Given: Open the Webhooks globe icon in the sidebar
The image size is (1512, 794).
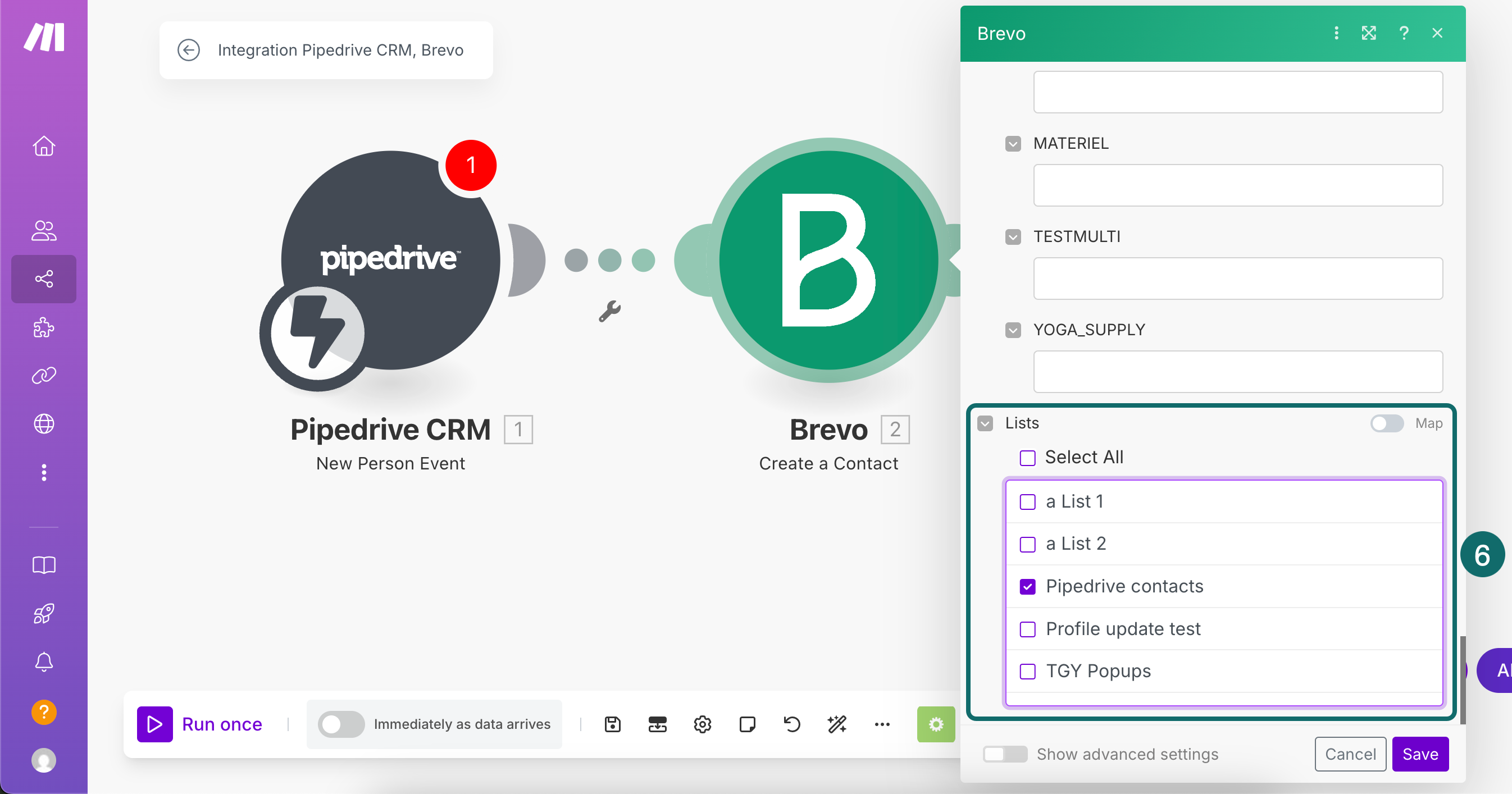Looking at the screenshot, I should pyautogui.click(x=44, y=424).
